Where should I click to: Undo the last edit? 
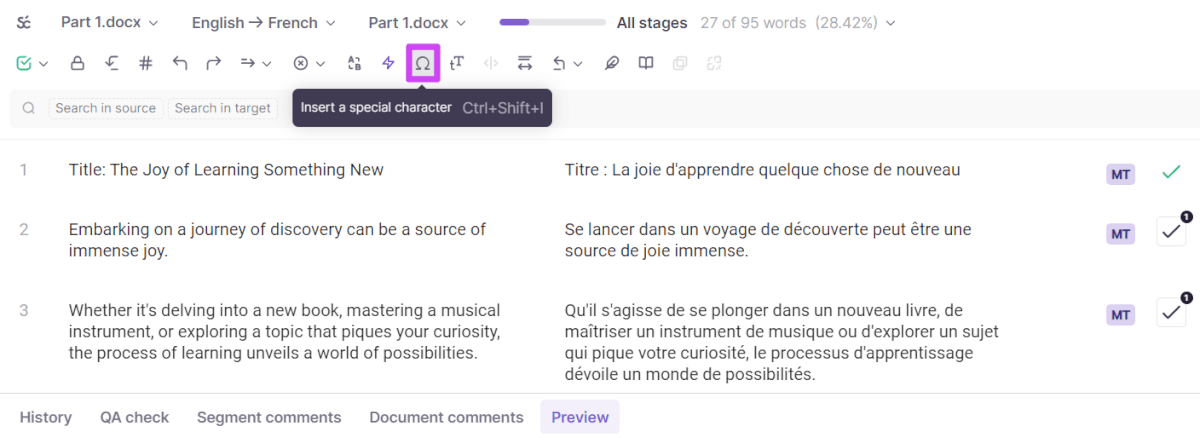[180, 63]
